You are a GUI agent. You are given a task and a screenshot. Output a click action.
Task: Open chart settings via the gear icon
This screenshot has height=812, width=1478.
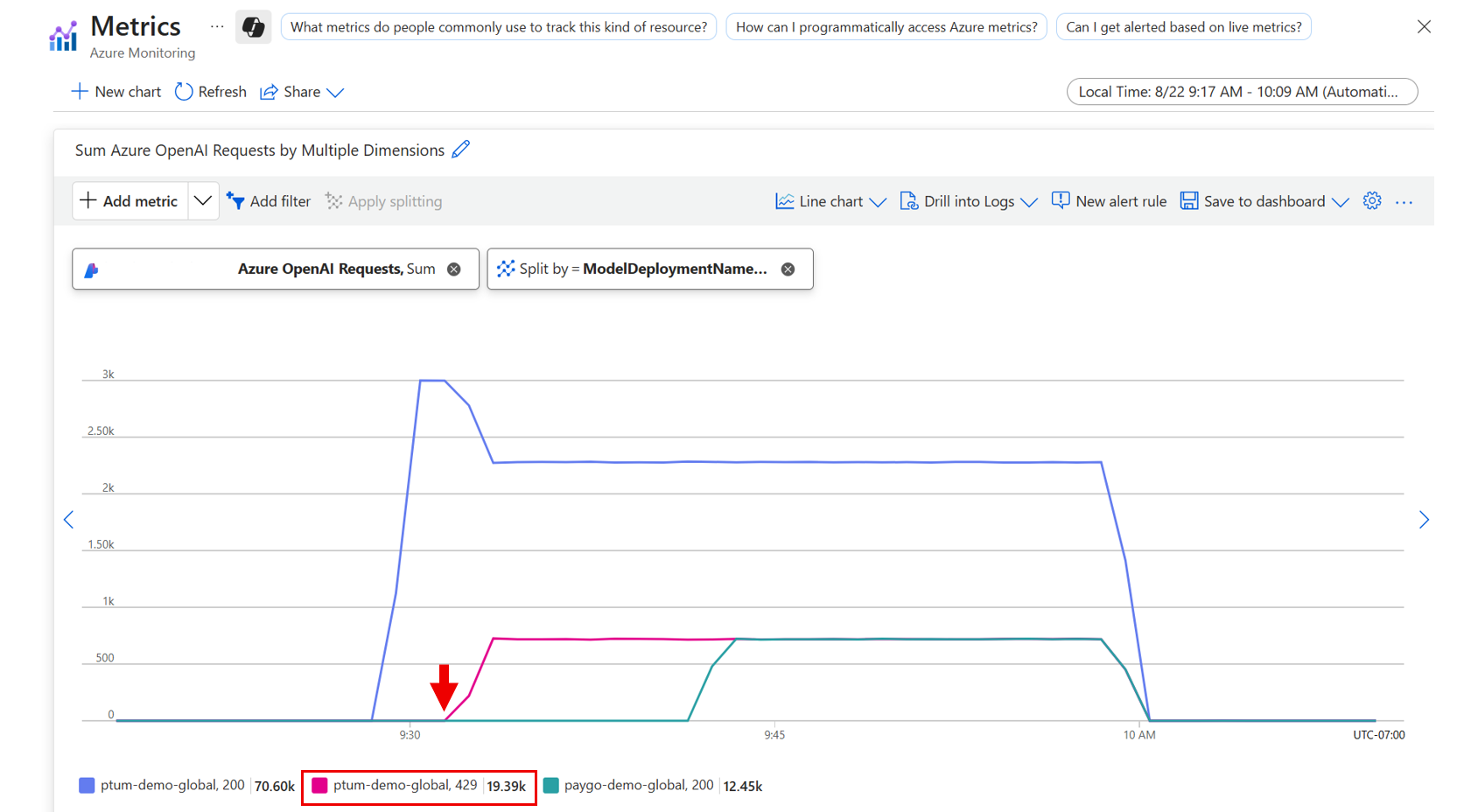click(x=1371, y=200)
